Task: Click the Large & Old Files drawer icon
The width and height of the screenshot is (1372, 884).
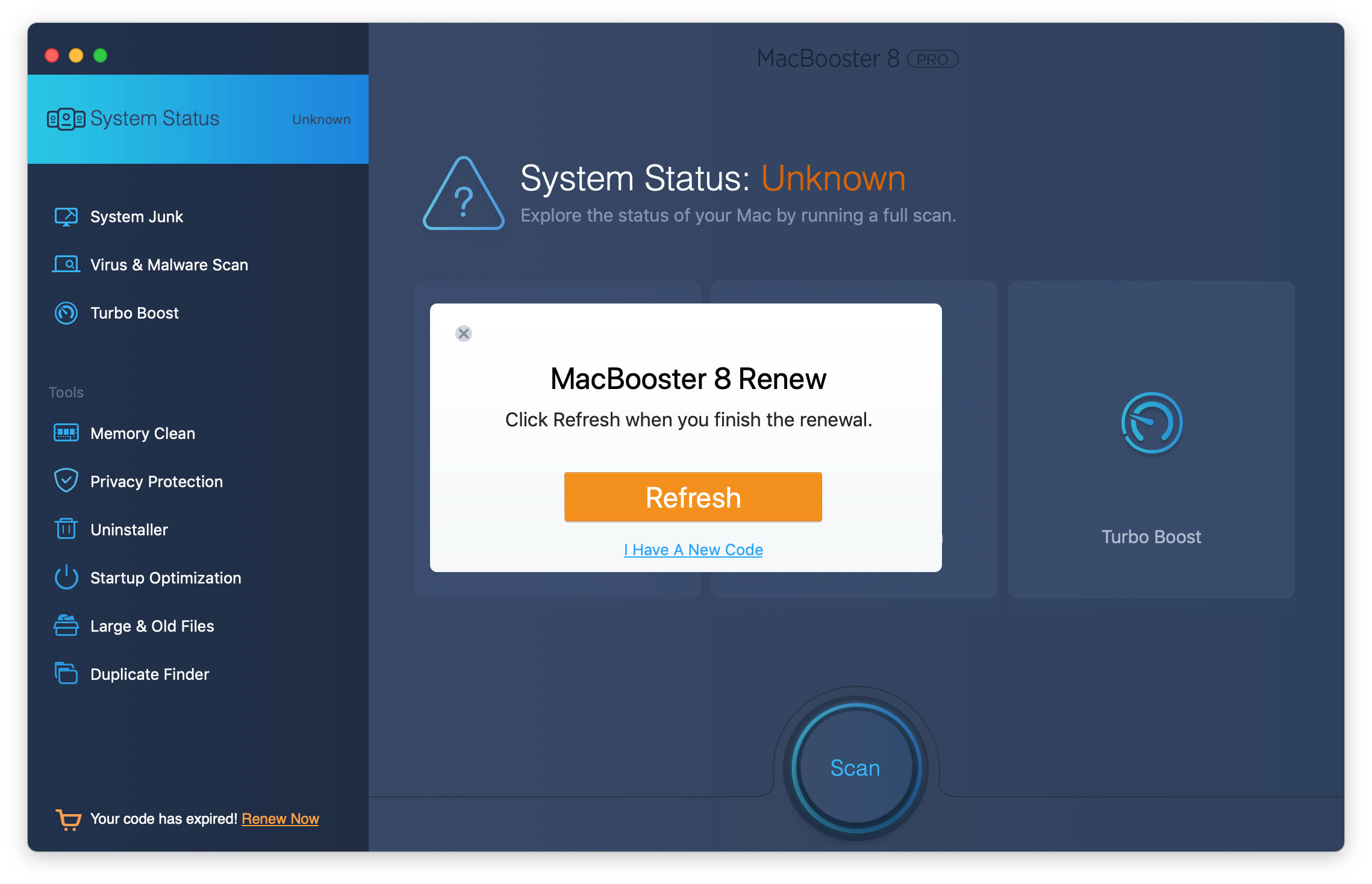Action: (66, 625)
